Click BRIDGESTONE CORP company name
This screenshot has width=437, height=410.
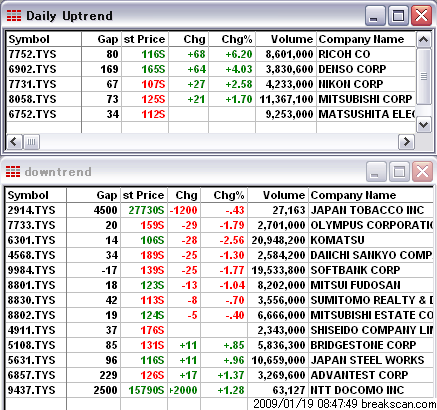pyautogui.click(x=363, y=345)
